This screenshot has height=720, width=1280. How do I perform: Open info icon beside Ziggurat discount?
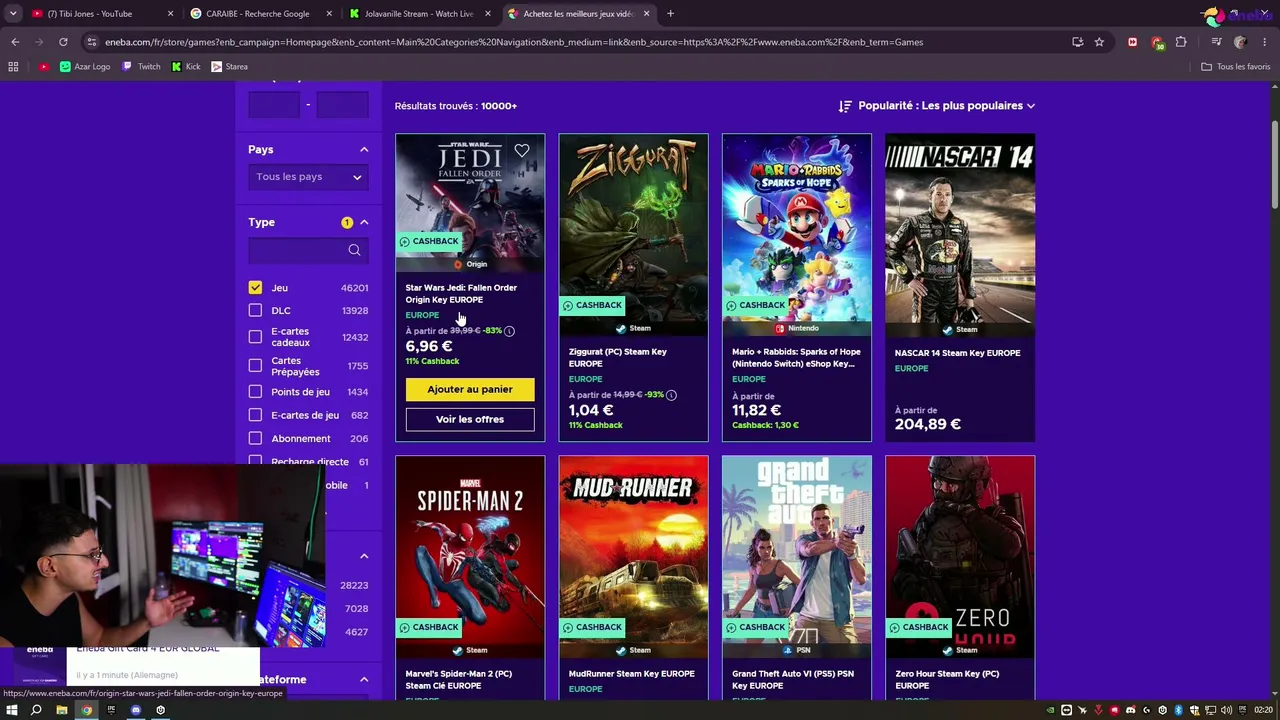[671, 395]
